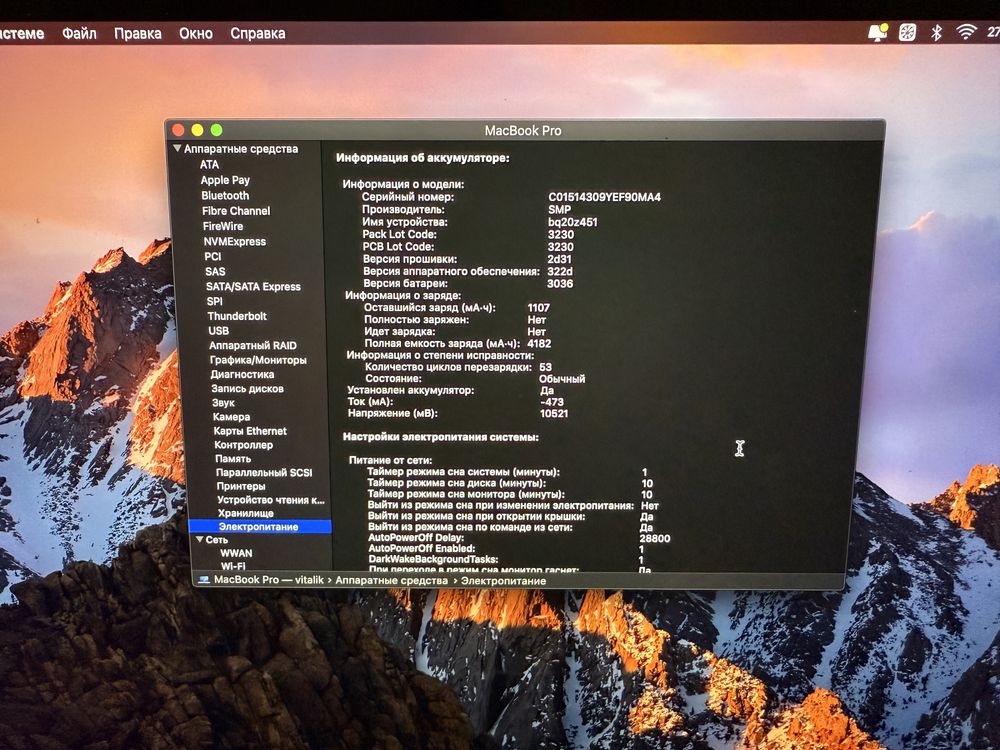Select Wi-Fi under Сеть in sidebar

point(233,566)
